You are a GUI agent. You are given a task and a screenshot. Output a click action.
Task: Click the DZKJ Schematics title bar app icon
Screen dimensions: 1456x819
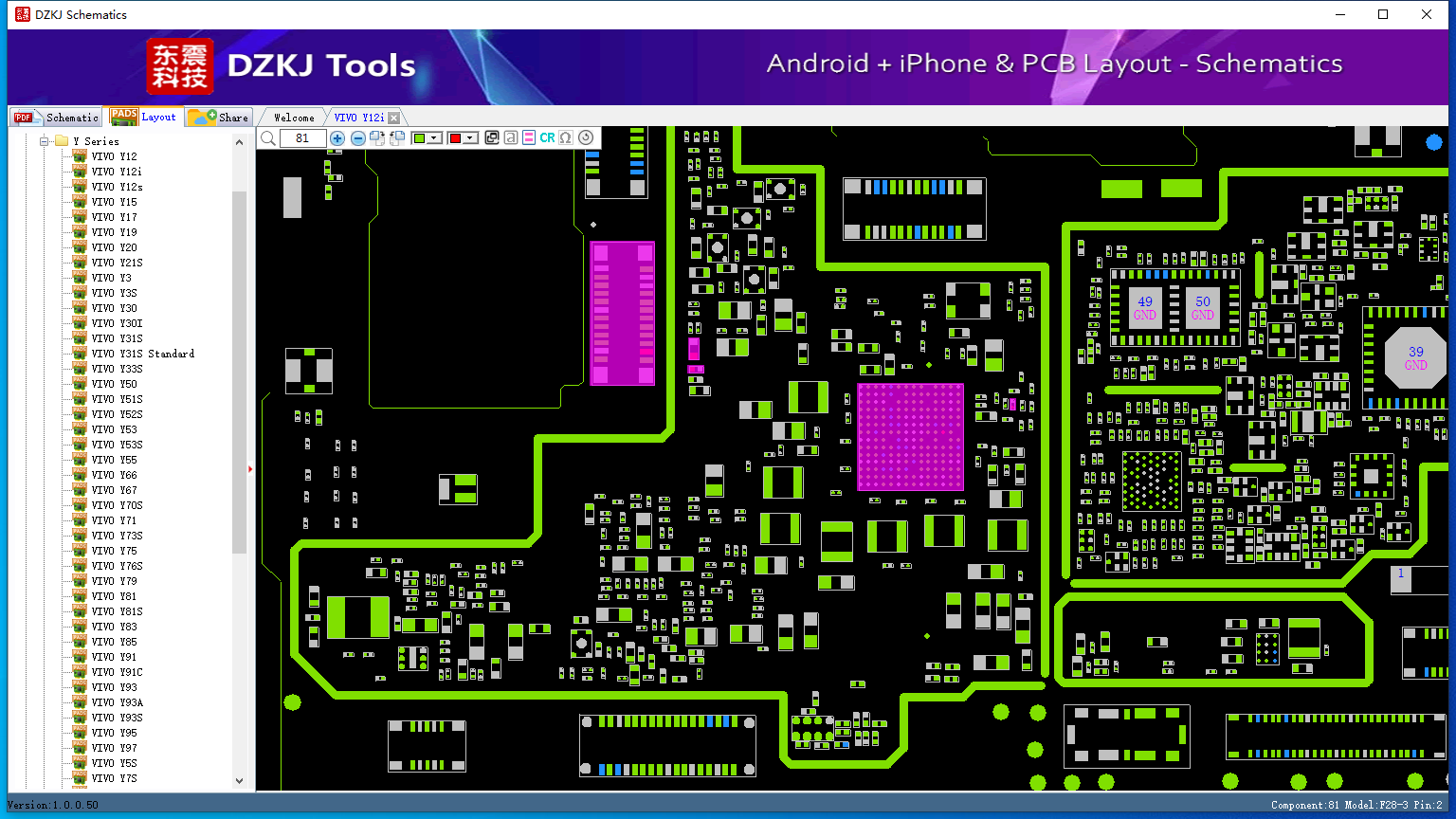23,14
